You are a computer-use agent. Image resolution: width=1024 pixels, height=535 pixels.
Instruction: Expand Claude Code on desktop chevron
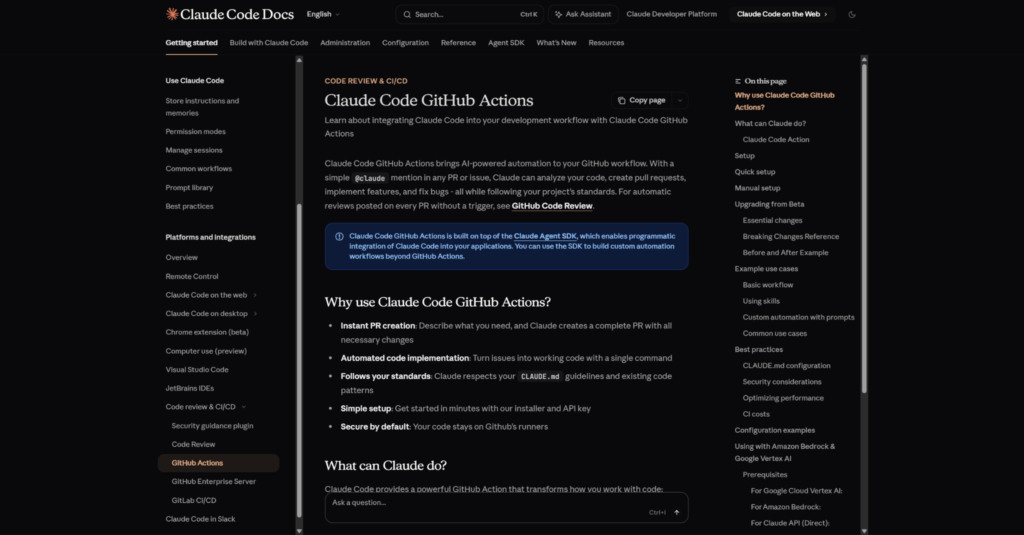tap(255, 314)
